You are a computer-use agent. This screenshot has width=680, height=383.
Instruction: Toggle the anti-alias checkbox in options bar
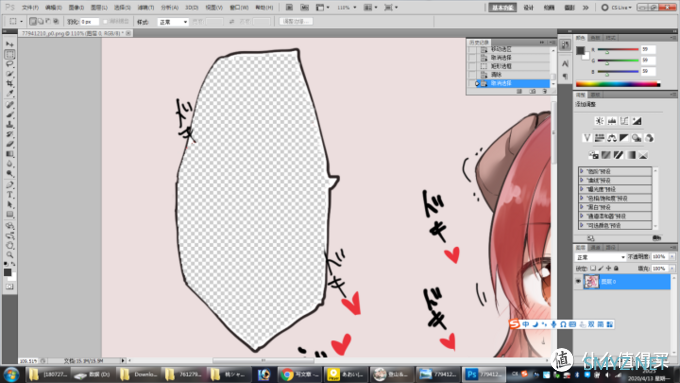105,21
